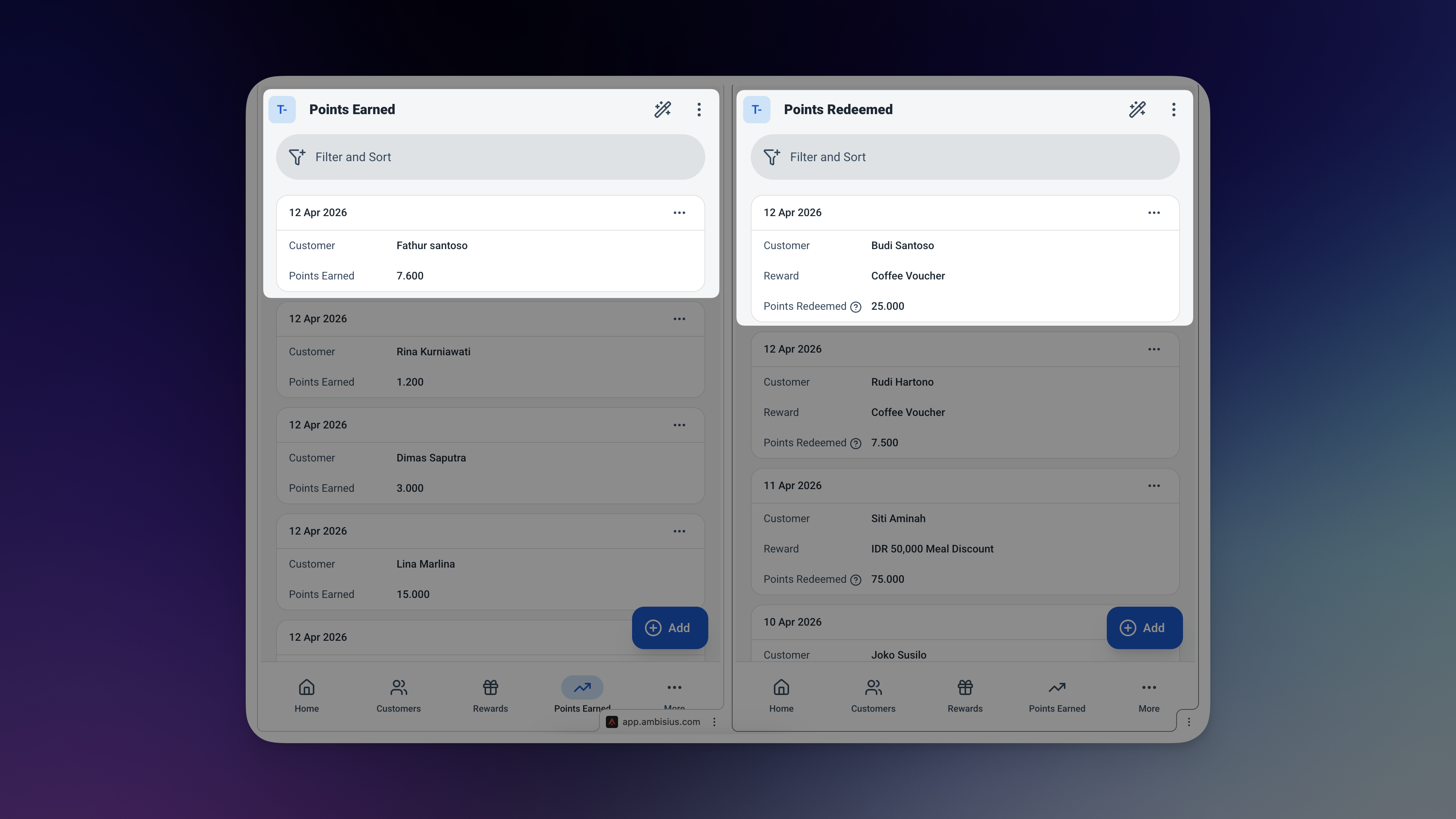Click the T- avatar in Points Earned header
Image resolution: width=1456 pixels, height=819 pixels.
click(x=281, y=109)
